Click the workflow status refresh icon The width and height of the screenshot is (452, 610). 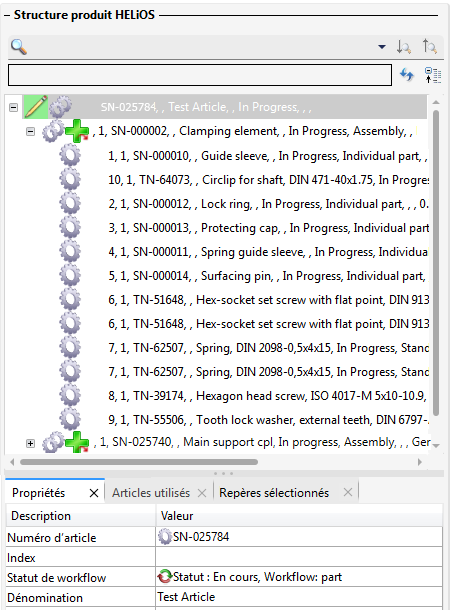[x=165, y=576]
